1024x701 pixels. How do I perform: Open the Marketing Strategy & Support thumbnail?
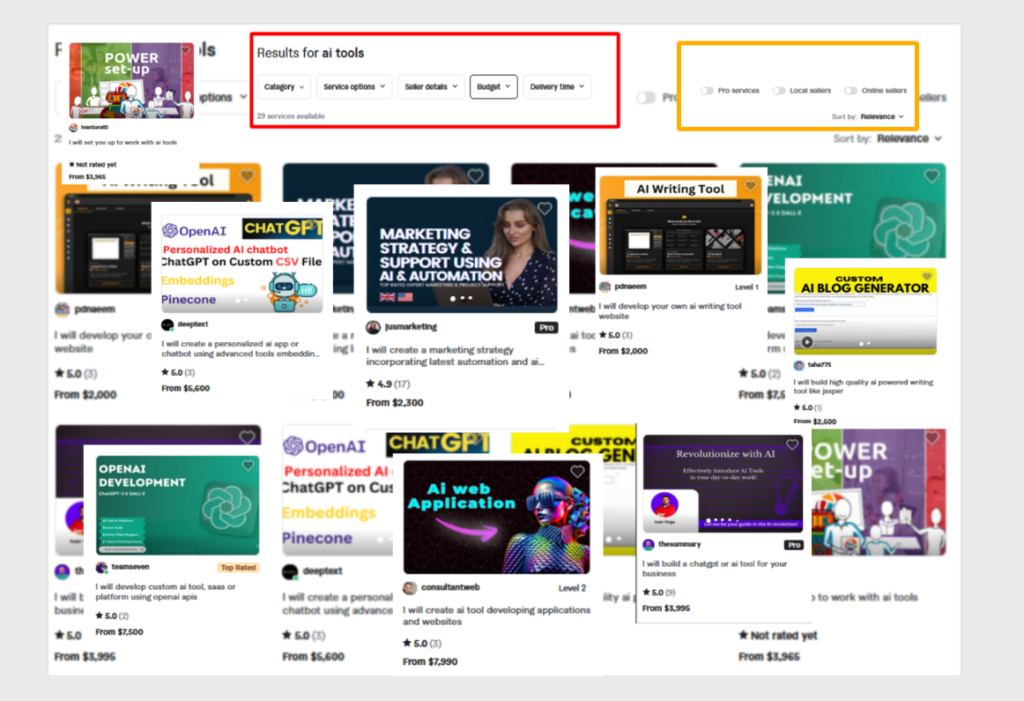(462, 254)
